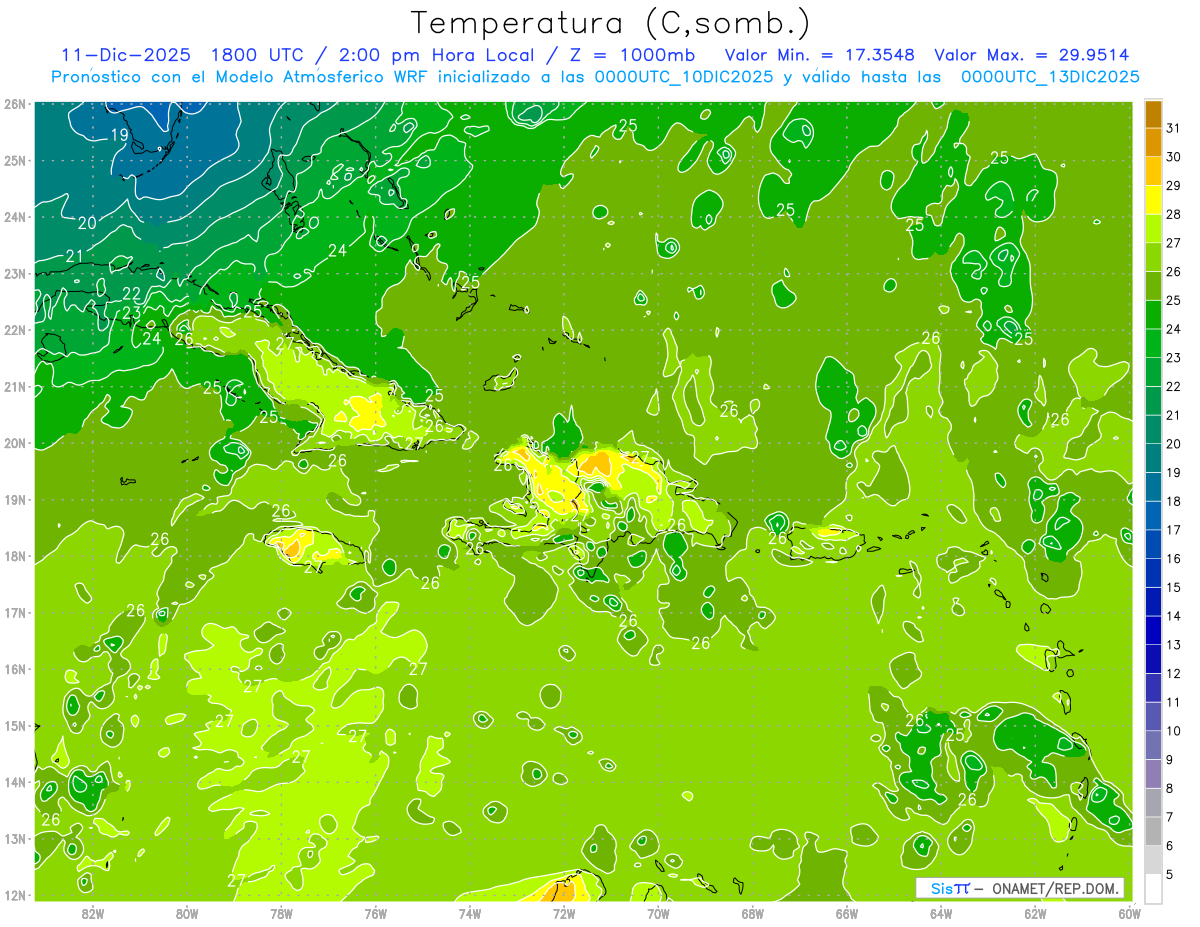Click the 30 value on color legend
The image size is (1200, 927).
(x=1173, y=157)
